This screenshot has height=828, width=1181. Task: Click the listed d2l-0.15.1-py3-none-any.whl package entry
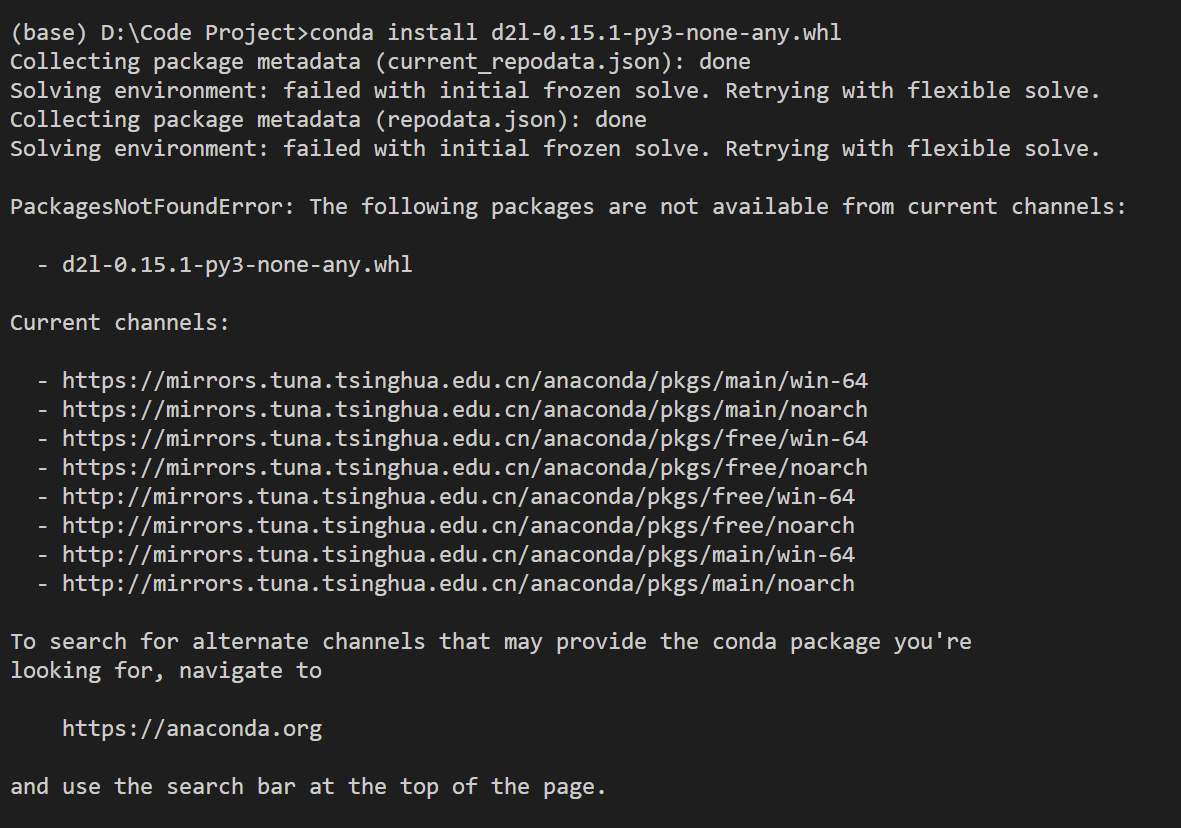click(x=237, y=264)
